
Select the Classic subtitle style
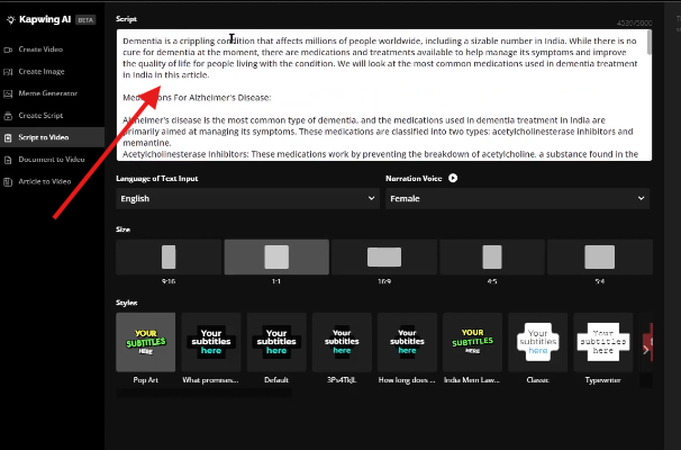[x=538, y=342]
